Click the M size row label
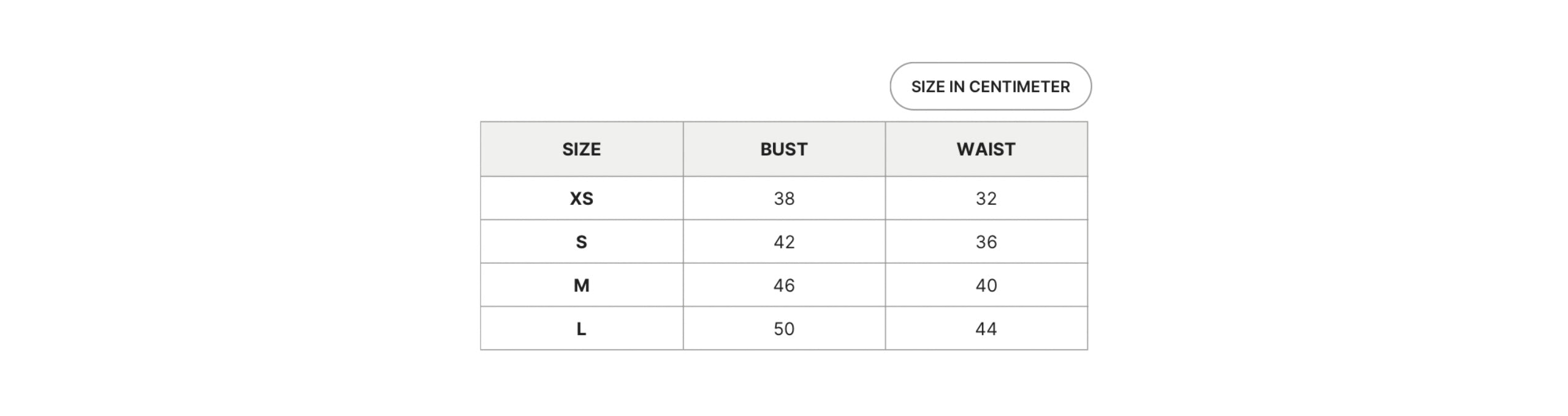The image size is (1568, 416). pos(582,285)
